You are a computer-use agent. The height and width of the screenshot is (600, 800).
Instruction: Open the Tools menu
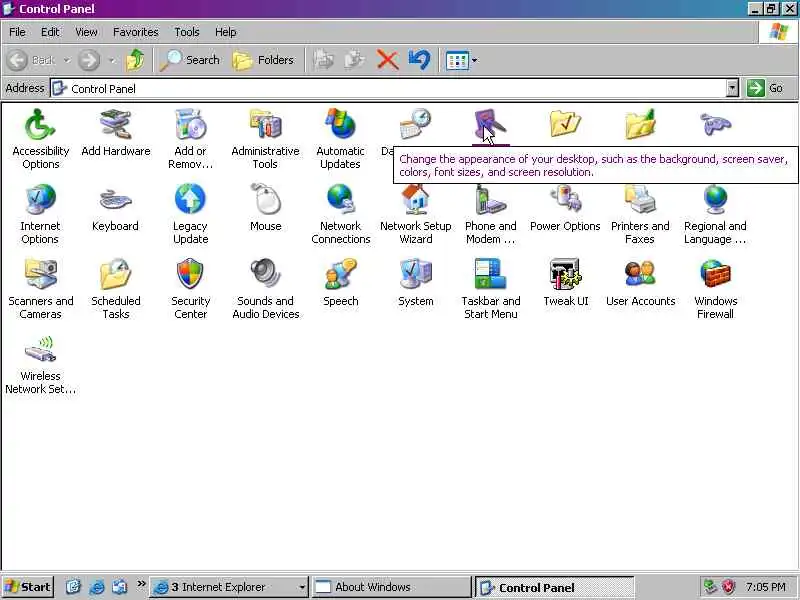[x=187, y=32]
